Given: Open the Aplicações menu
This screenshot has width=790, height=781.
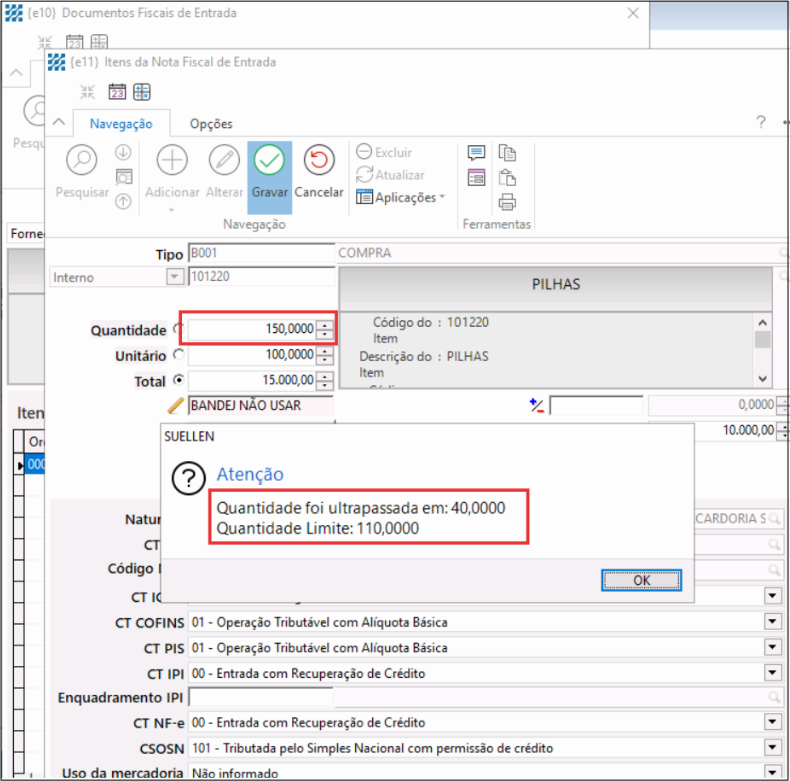Looking at the screenshot, I should pos(401,197).
